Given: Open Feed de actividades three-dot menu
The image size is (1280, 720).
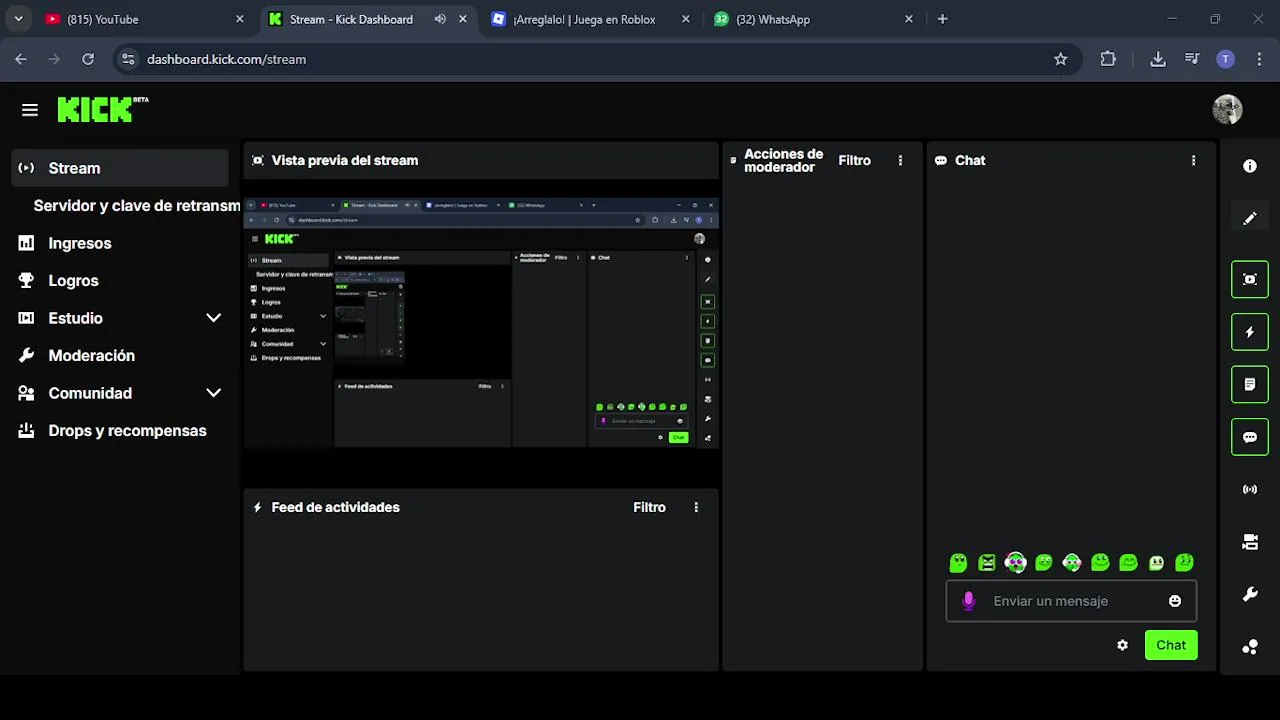Looking at the screenshot, I should tap(696, 507).
